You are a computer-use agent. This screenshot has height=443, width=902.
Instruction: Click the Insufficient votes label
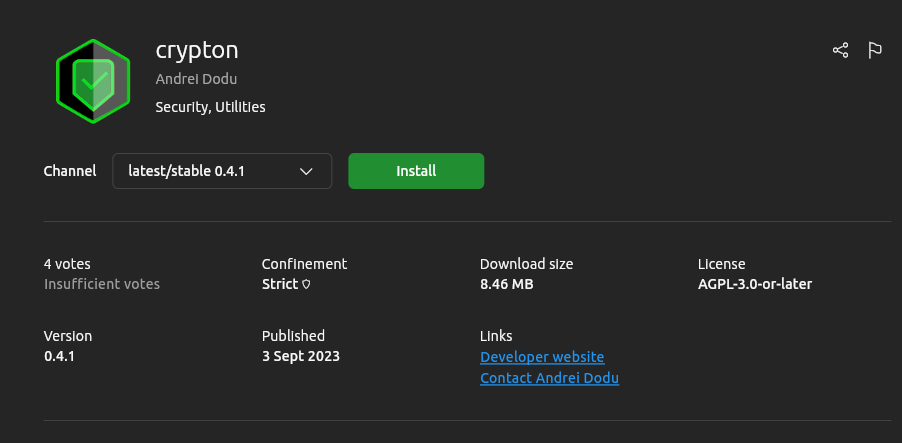pos(102,284)
